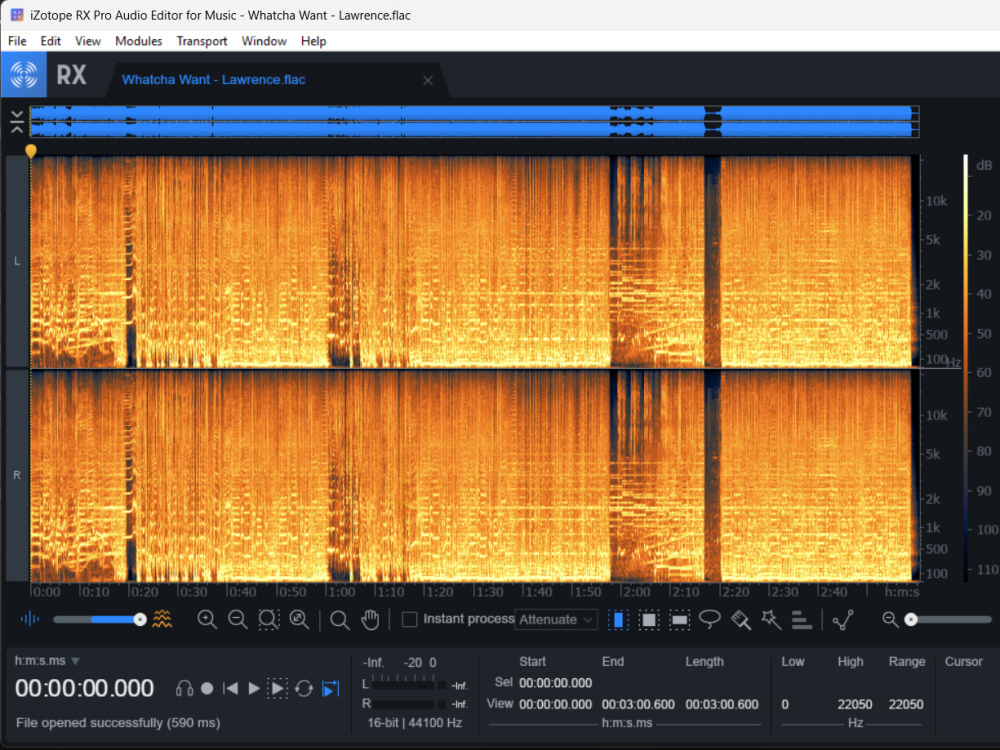This screenshot has width=1000, height=750.
Task: Click the play selection button
Action: click(277, 689)
